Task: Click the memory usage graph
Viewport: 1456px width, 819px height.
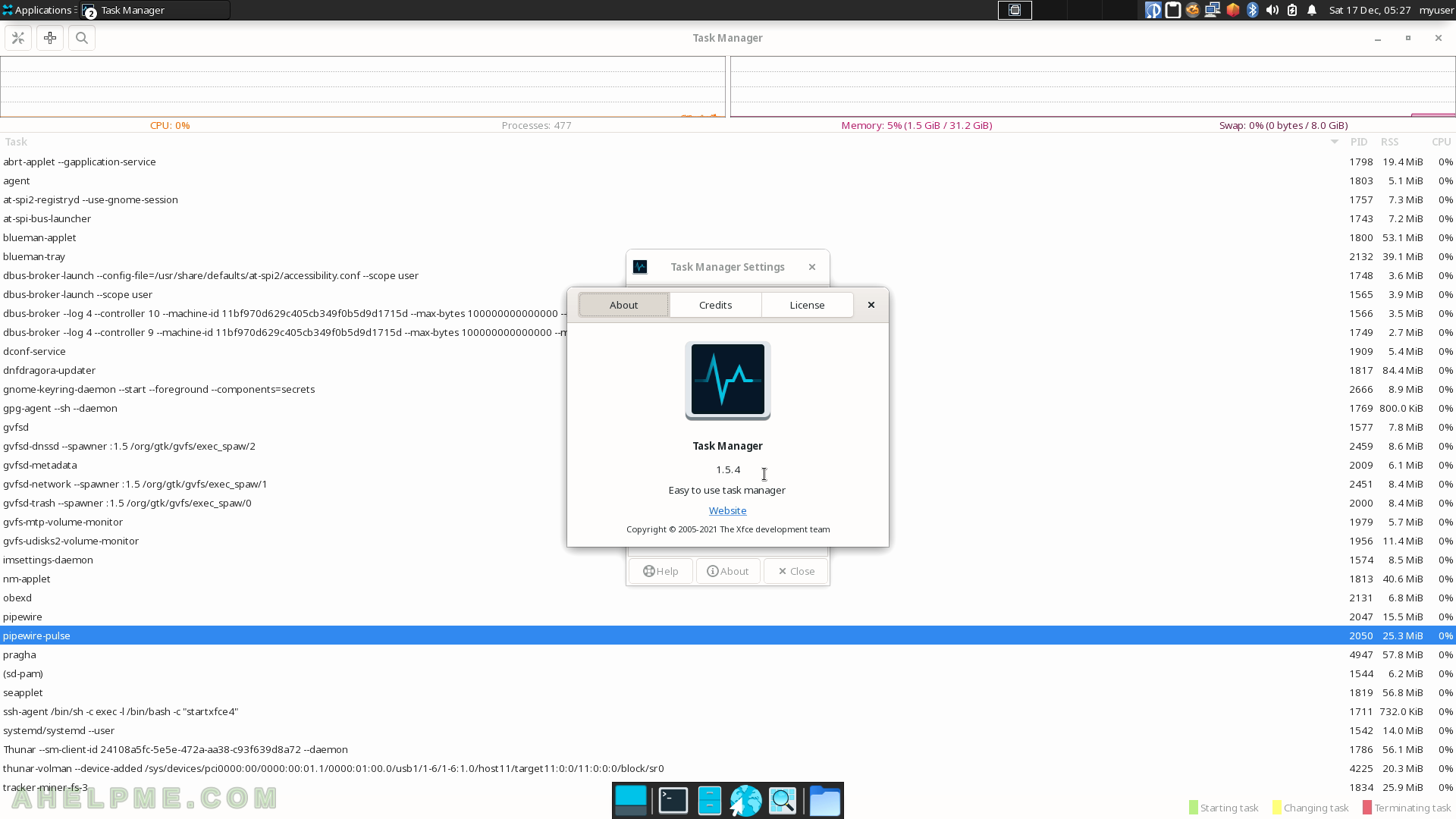Action: [1093, 86]
